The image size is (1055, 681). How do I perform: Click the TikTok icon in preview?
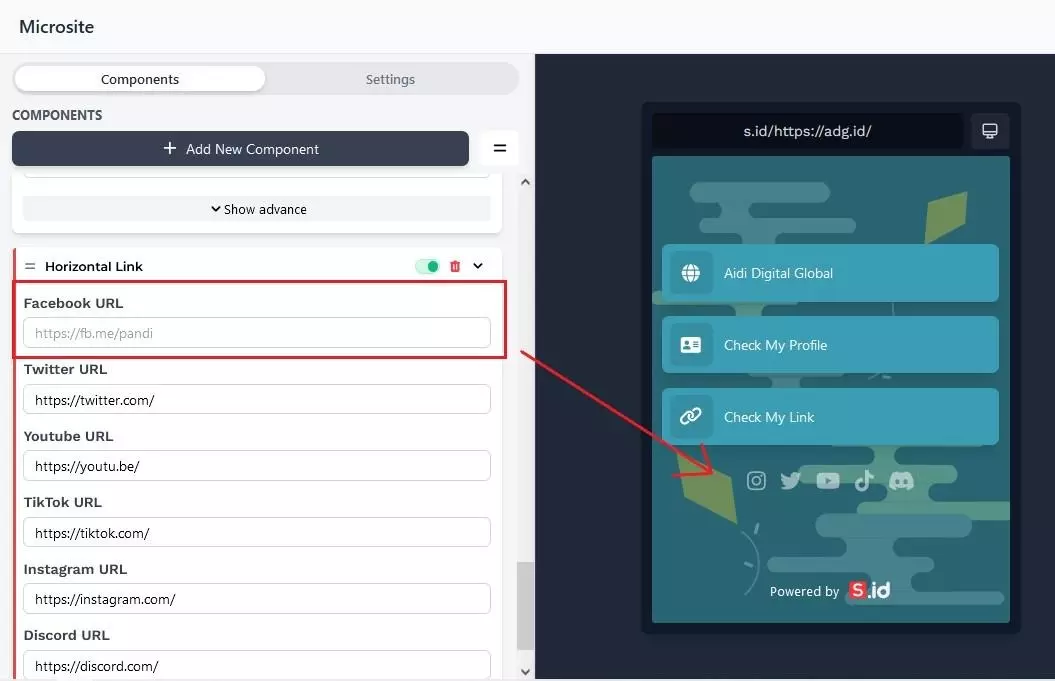click(864, 481)
